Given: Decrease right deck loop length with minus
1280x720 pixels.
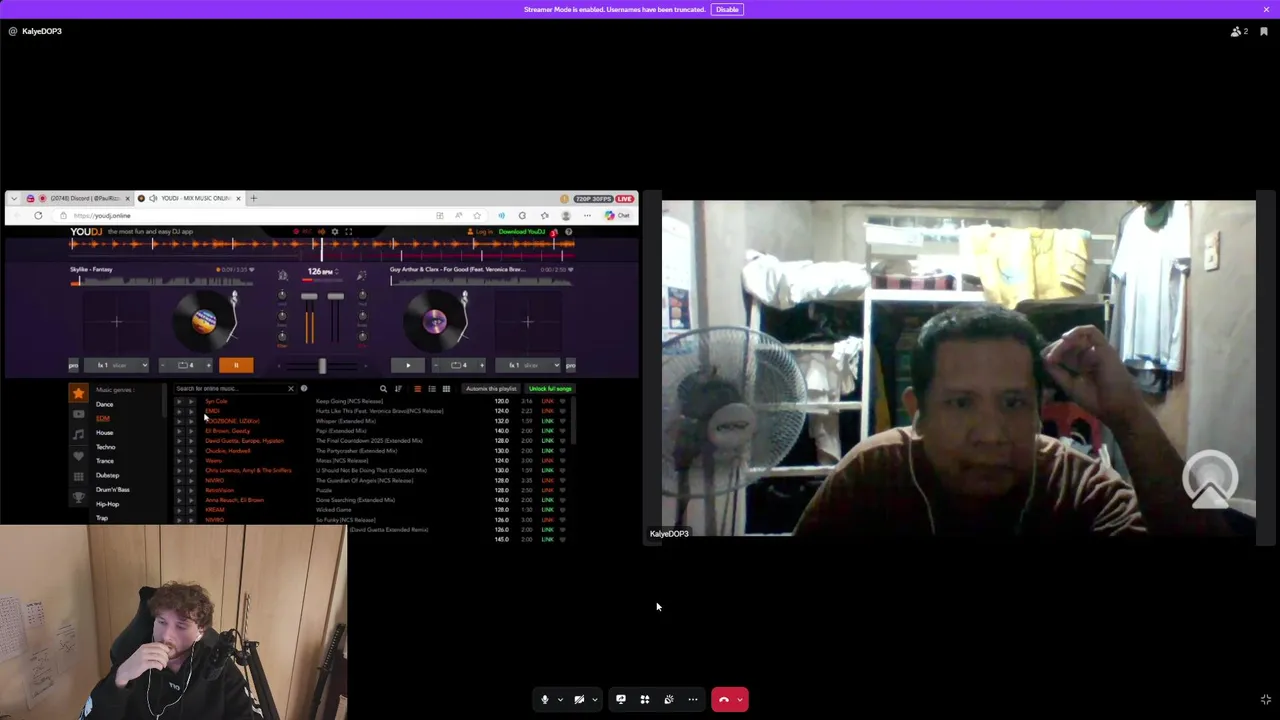Looking at the screenshot, I should click(x=435, y=365).
